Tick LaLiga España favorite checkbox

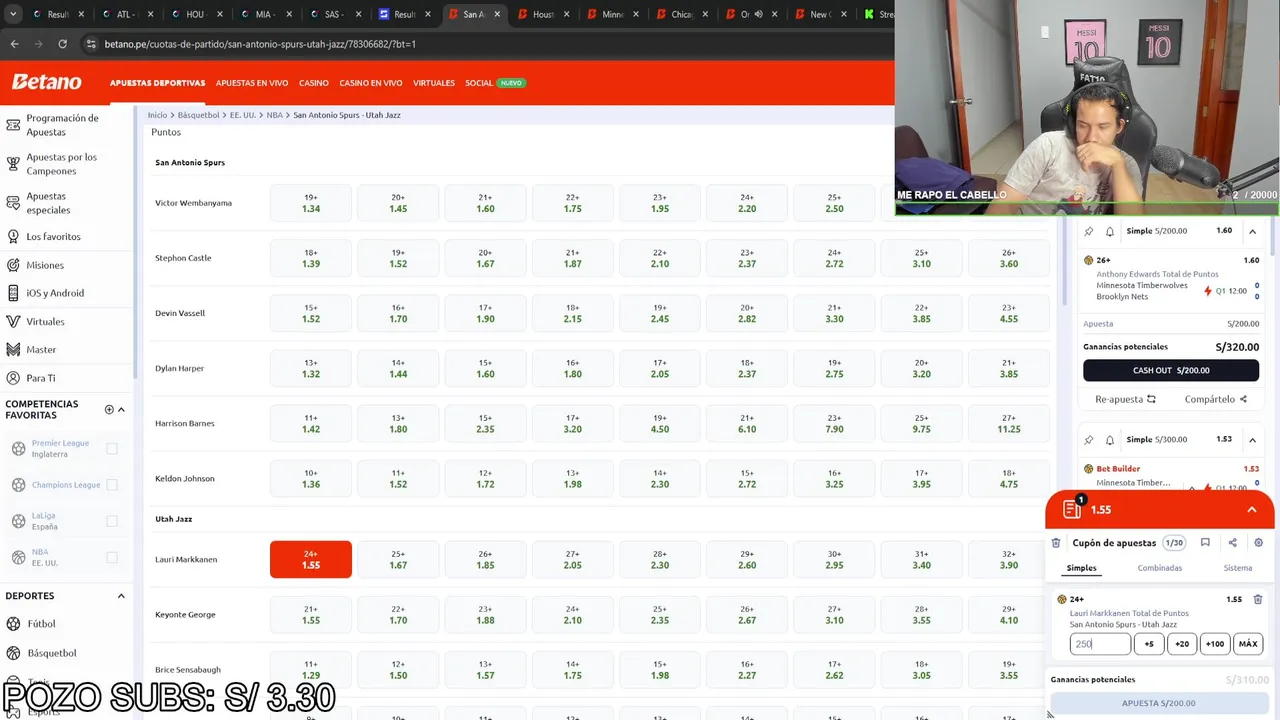(x=112, y=521)
